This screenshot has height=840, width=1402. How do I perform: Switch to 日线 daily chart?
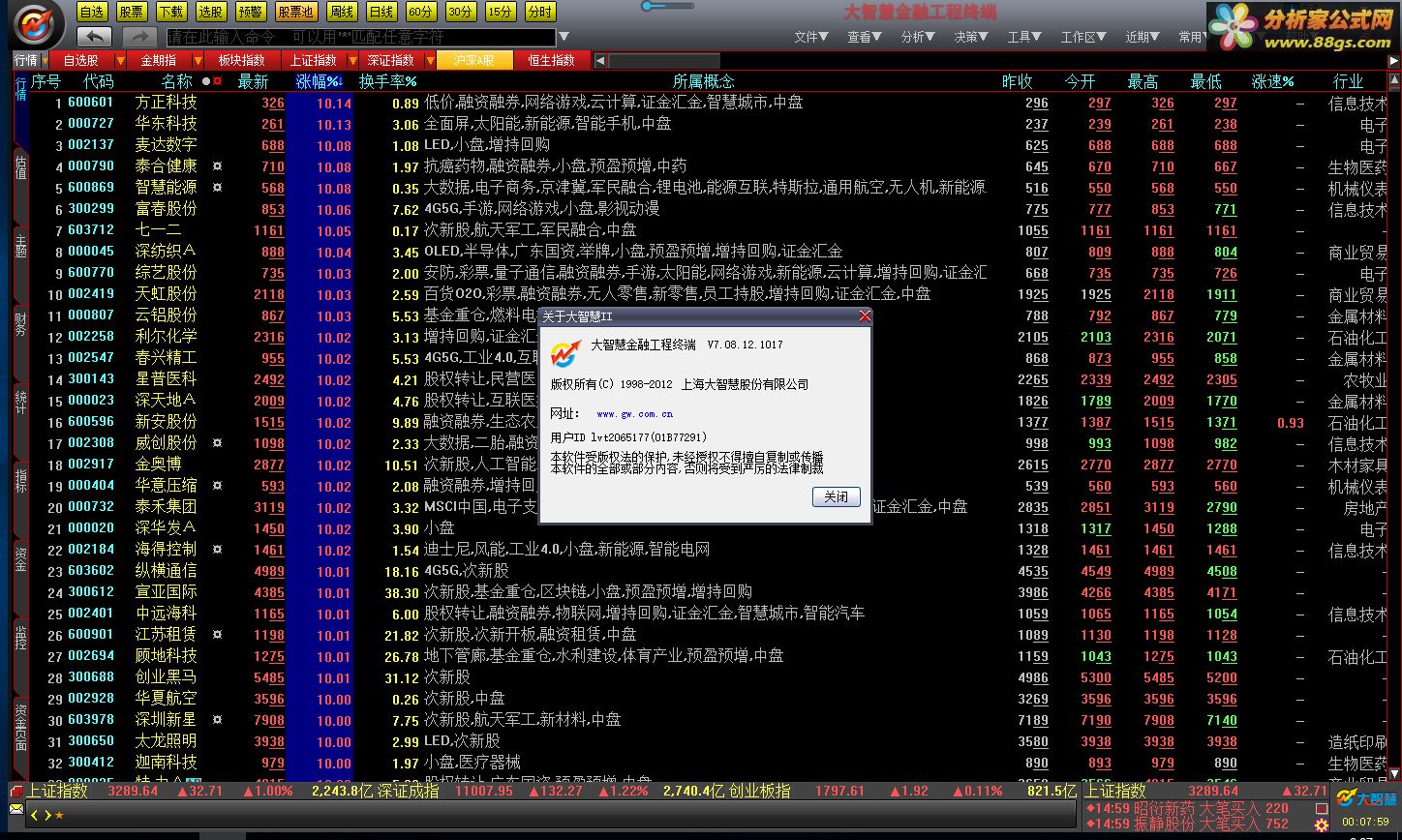(381, 12)
